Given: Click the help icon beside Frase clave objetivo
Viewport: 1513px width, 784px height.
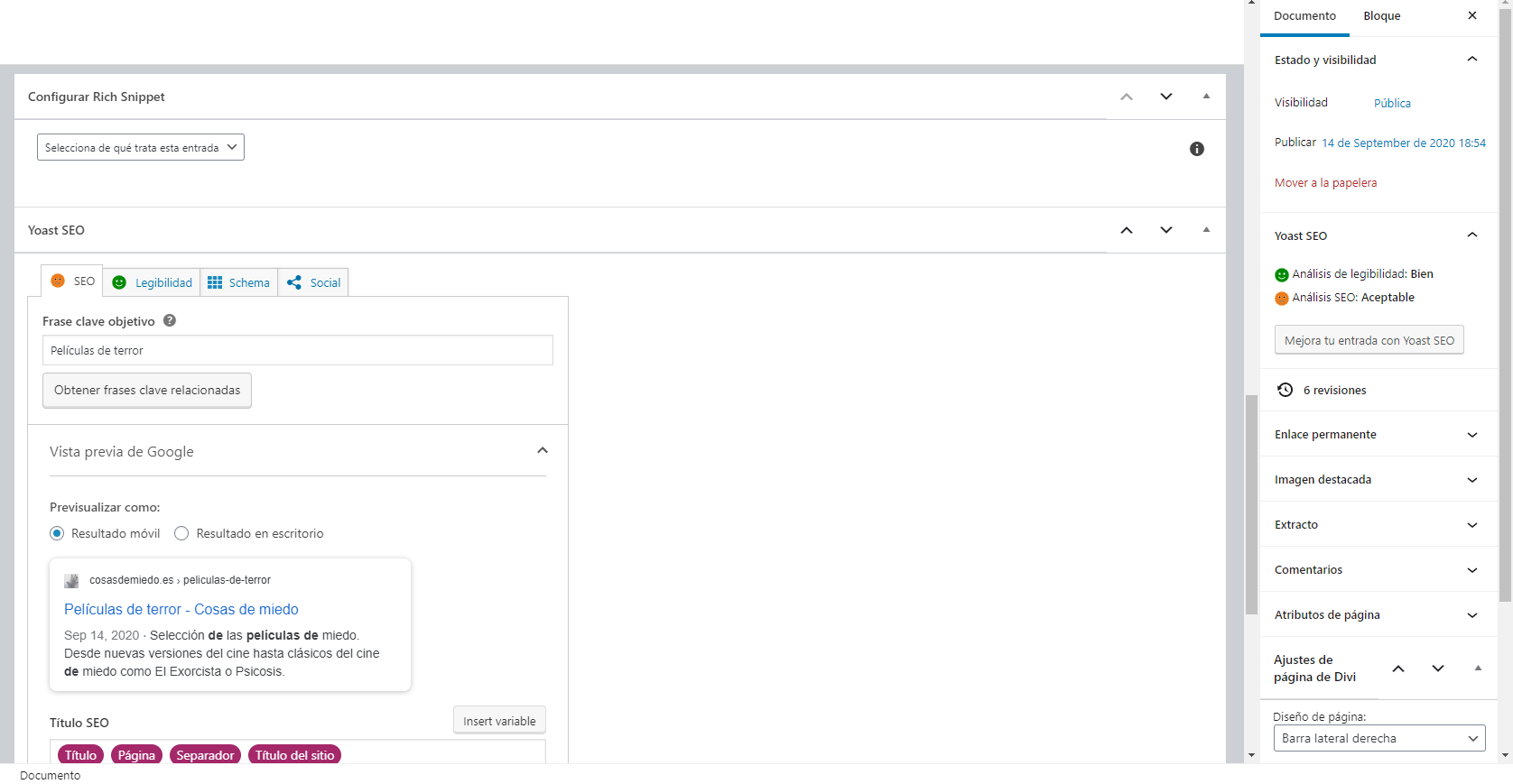Looking at the screenshot, I should coord(170,320).
